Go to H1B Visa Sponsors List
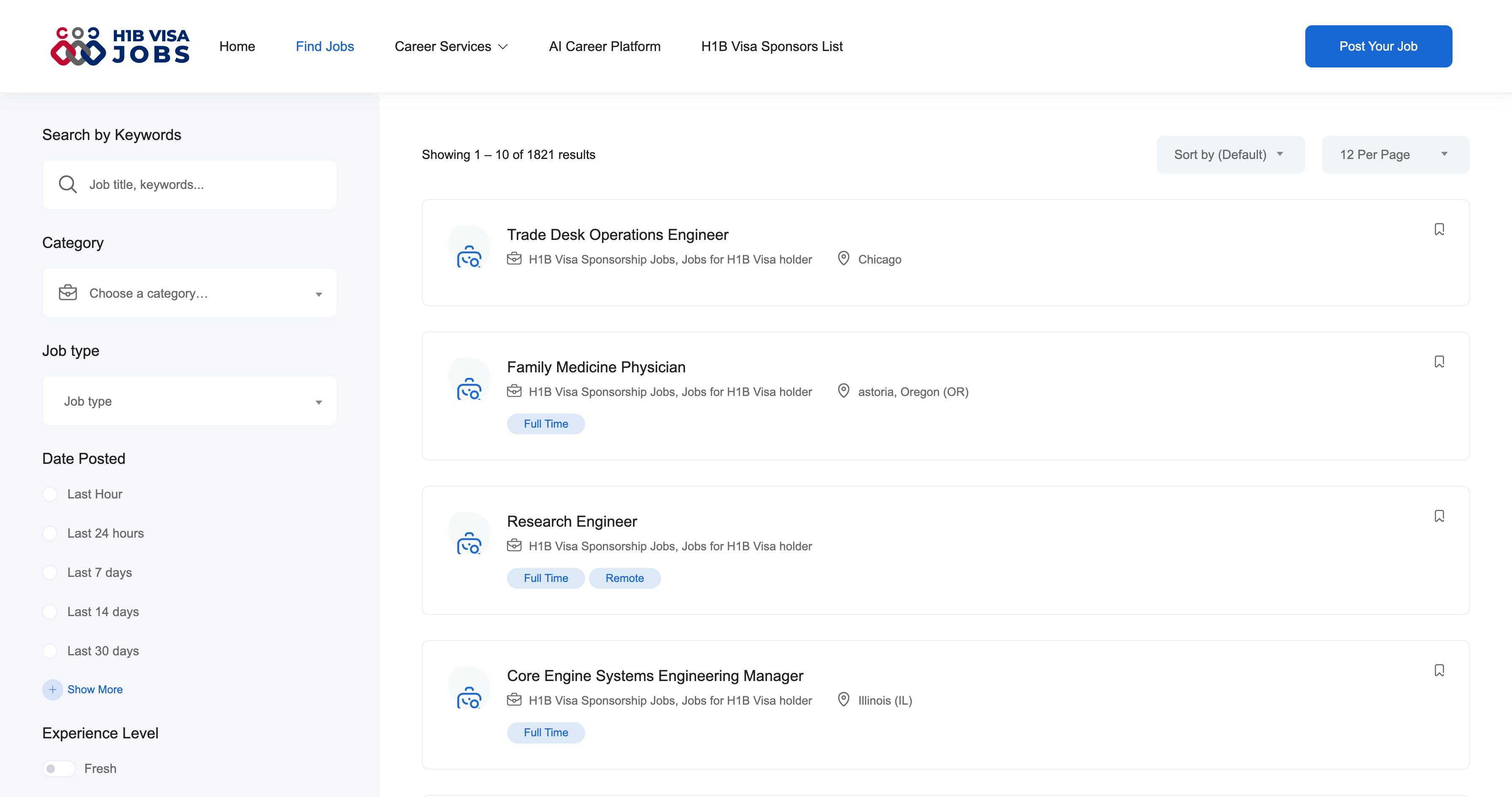 point(771,46)
